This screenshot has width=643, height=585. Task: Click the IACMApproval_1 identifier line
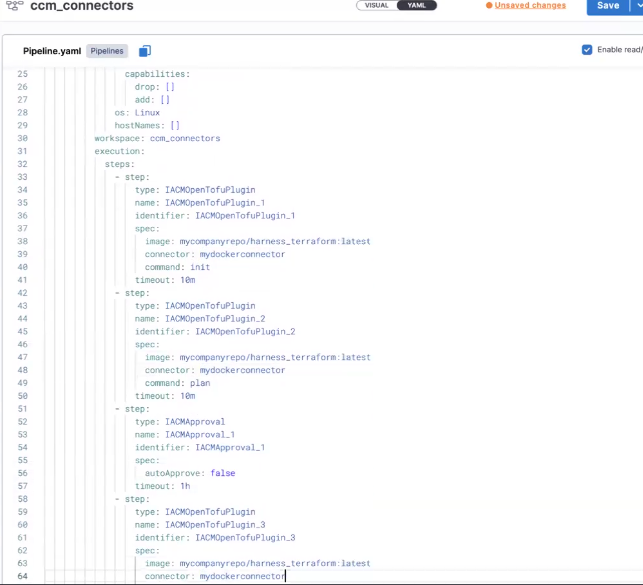pos(200,447)
